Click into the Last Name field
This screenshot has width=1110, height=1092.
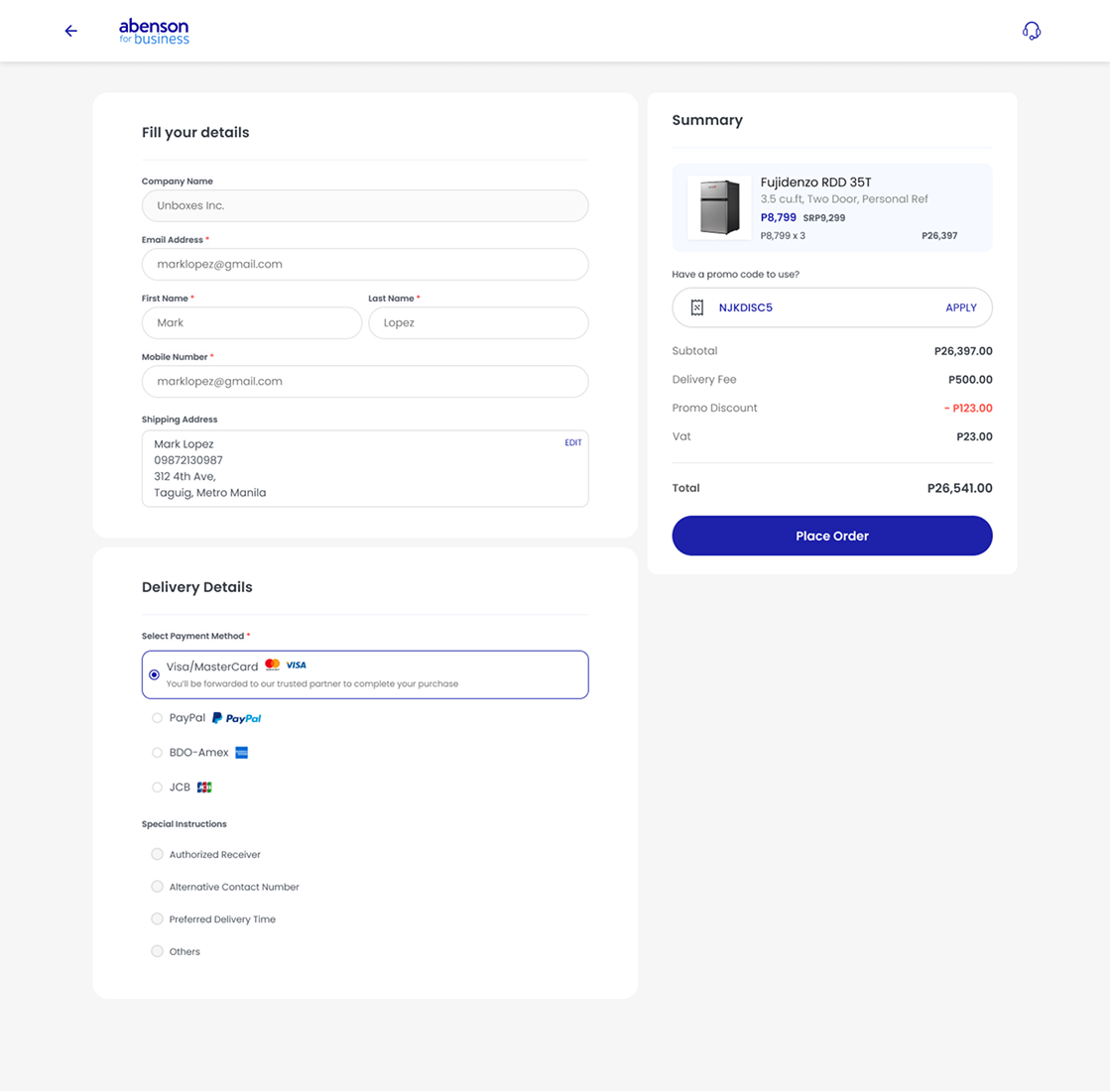coord(478,322)
